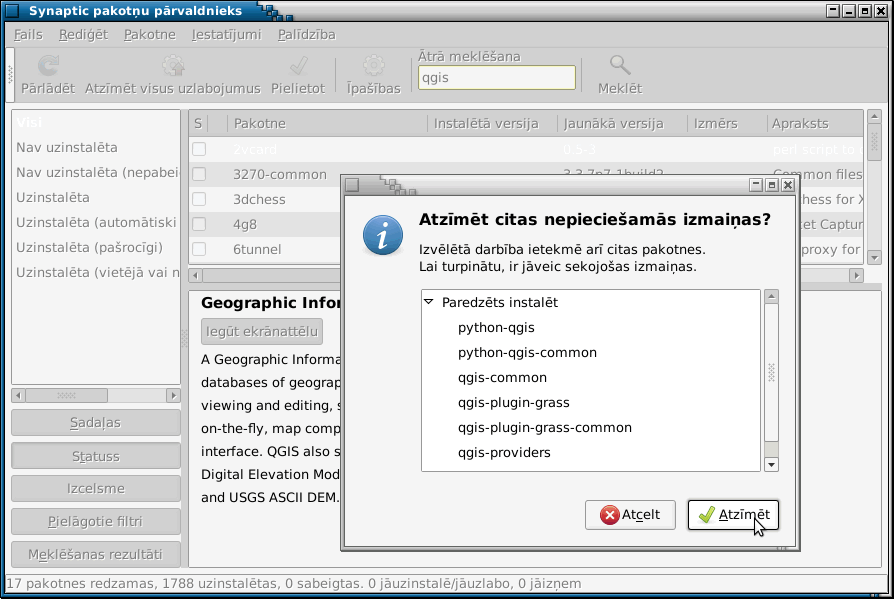Viewport: 894px width, 599px height.
Task: Select the Nav uzinstalēta filter entry
Action: pyautogui.click(x=96, y=148)
